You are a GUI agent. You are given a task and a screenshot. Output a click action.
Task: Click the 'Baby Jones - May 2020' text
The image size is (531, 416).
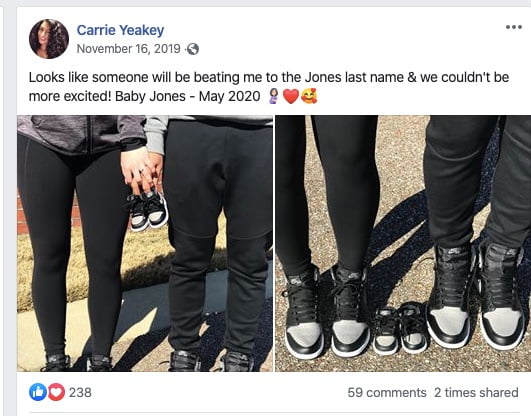[x=188, y=97]
